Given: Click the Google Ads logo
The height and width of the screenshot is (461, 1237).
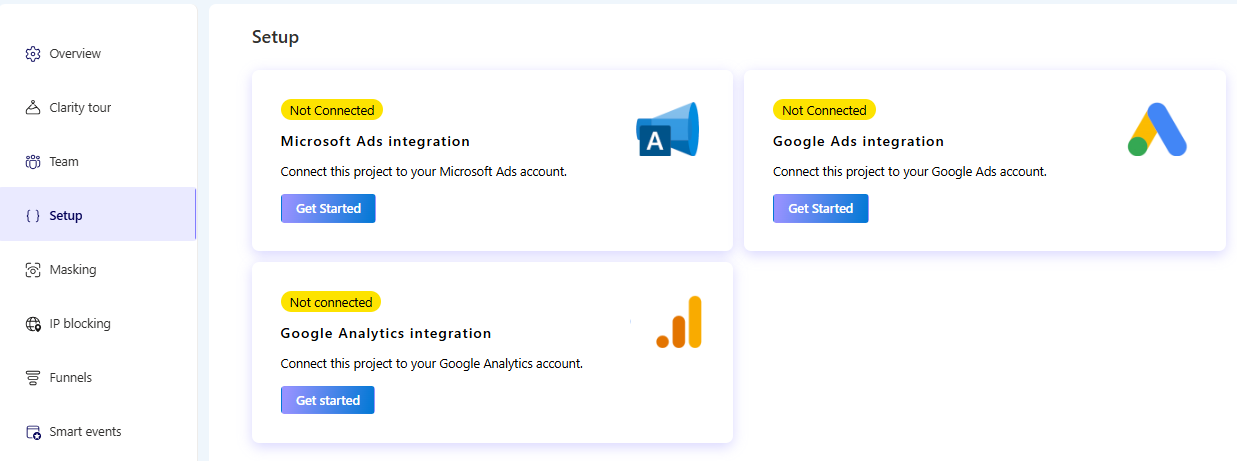Looking at the screenshot, I should point(1157,130).
